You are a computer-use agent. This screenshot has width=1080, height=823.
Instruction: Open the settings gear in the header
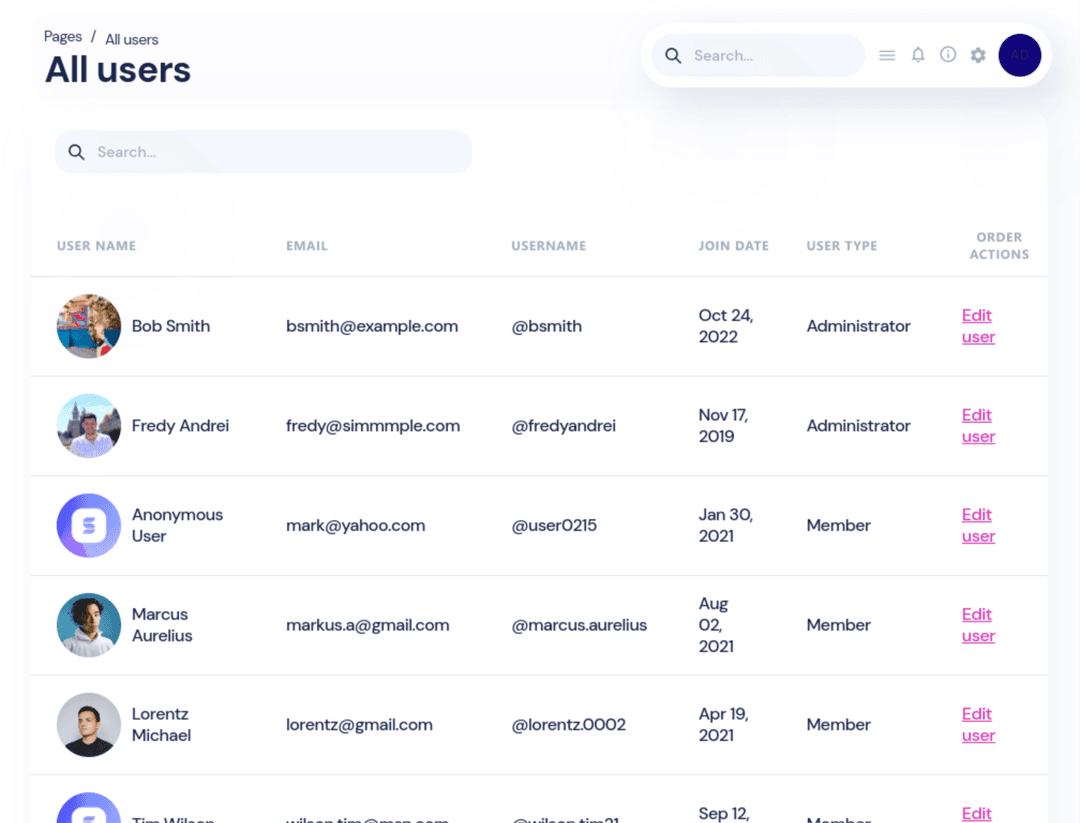point(978,55)
